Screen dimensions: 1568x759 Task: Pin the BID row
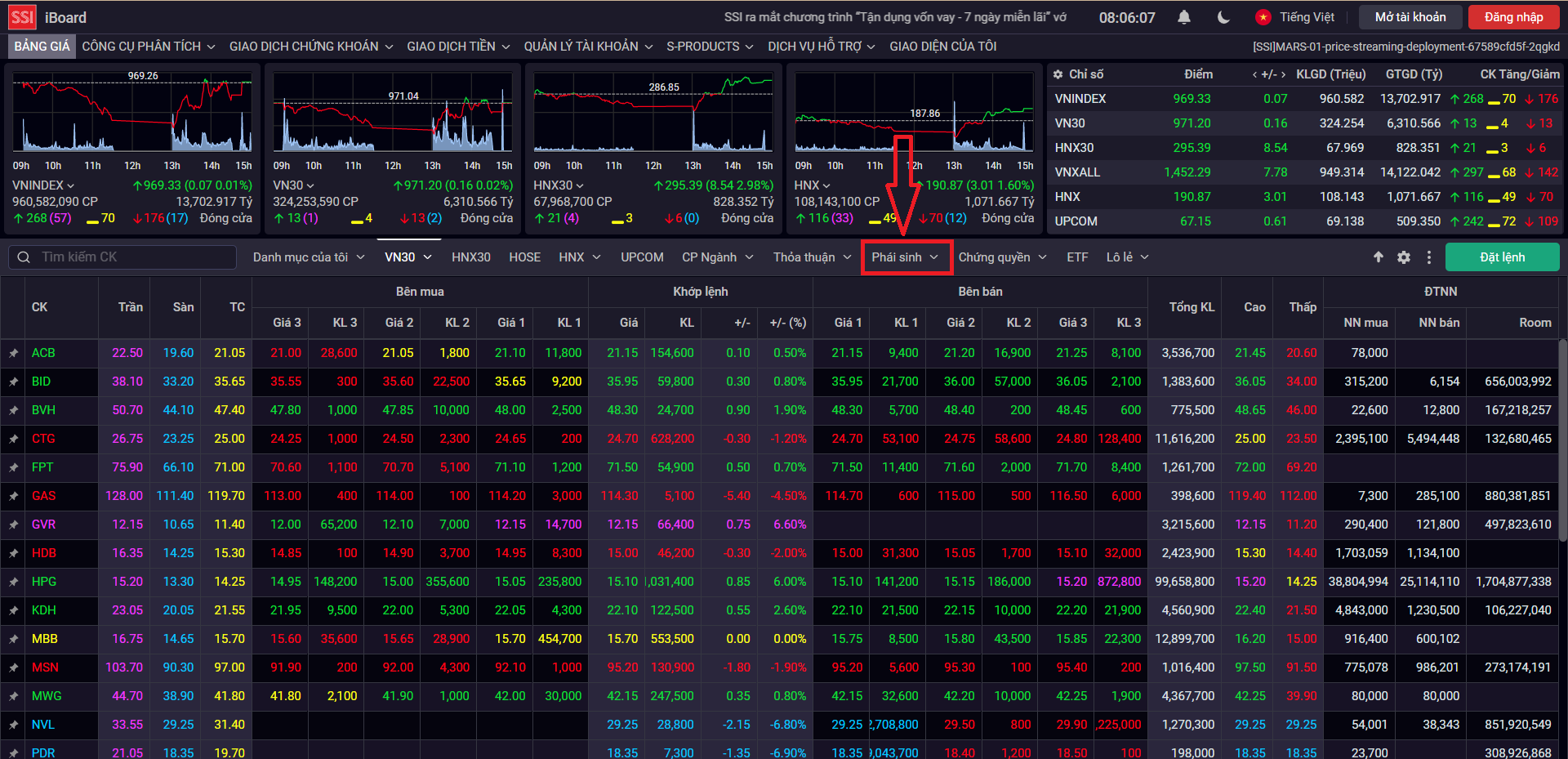13,382
